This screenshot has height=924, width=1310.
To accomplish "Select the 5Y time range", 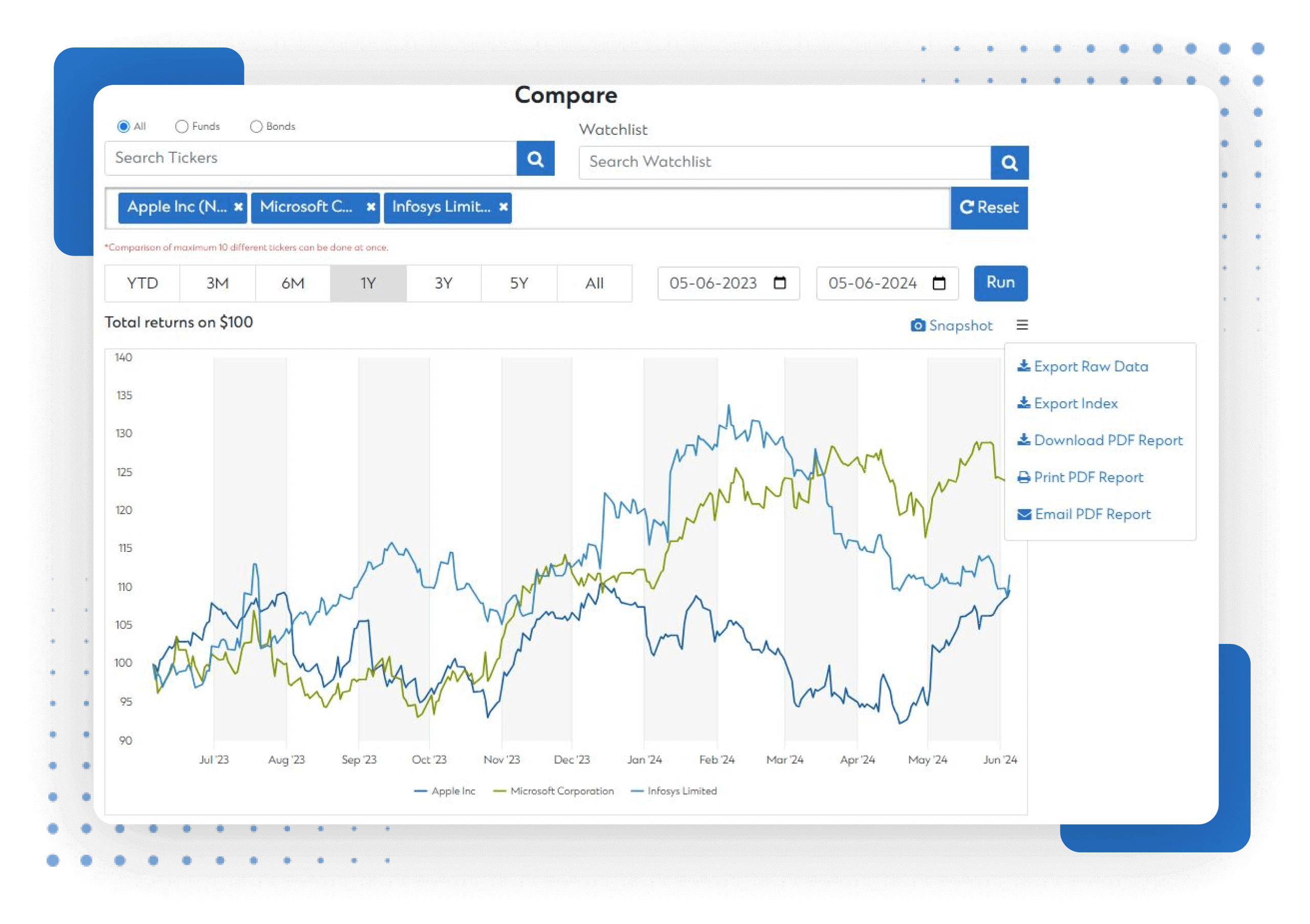I will click(518, 284).
